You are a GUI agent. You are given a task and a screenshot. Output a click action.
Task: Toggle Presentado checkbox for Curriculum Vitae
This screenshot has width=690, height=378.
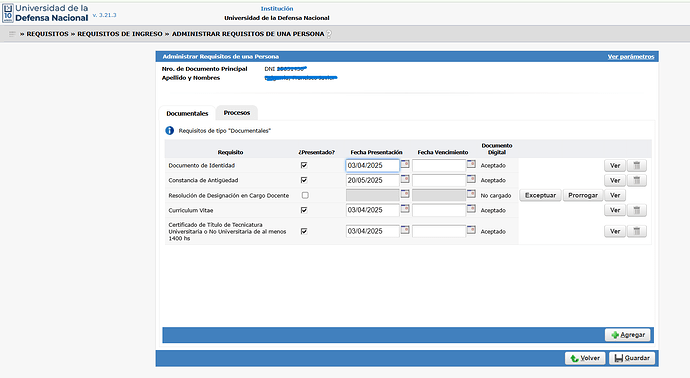coord(304,210)
